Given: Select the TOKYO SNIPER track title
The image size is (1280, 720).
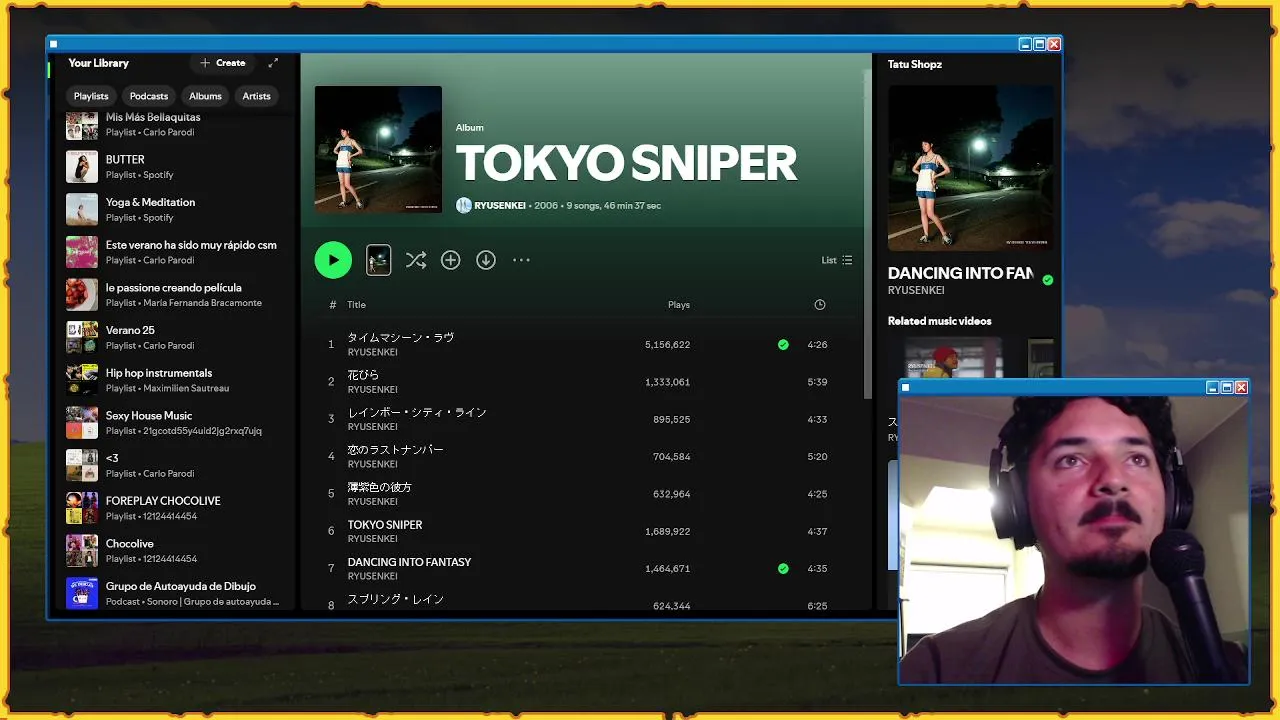Looking at the screenshot, I should coord(385,525).
